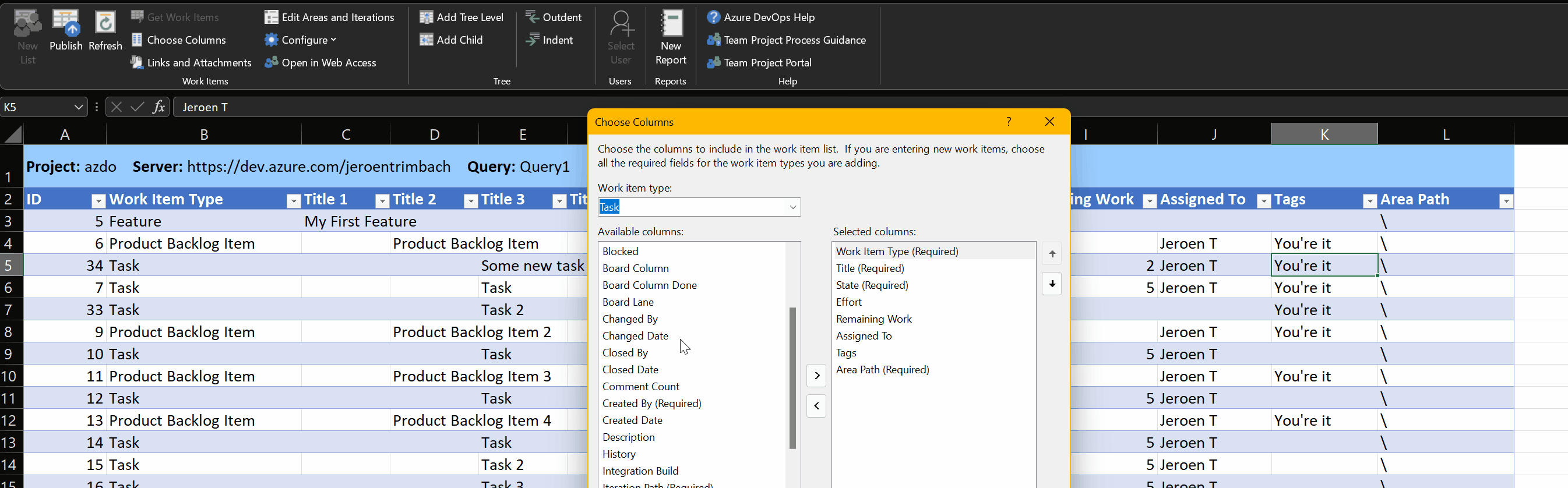Close the Choose Columns dialog
Screen dimensions: 1568x488
pos(1049,122)
